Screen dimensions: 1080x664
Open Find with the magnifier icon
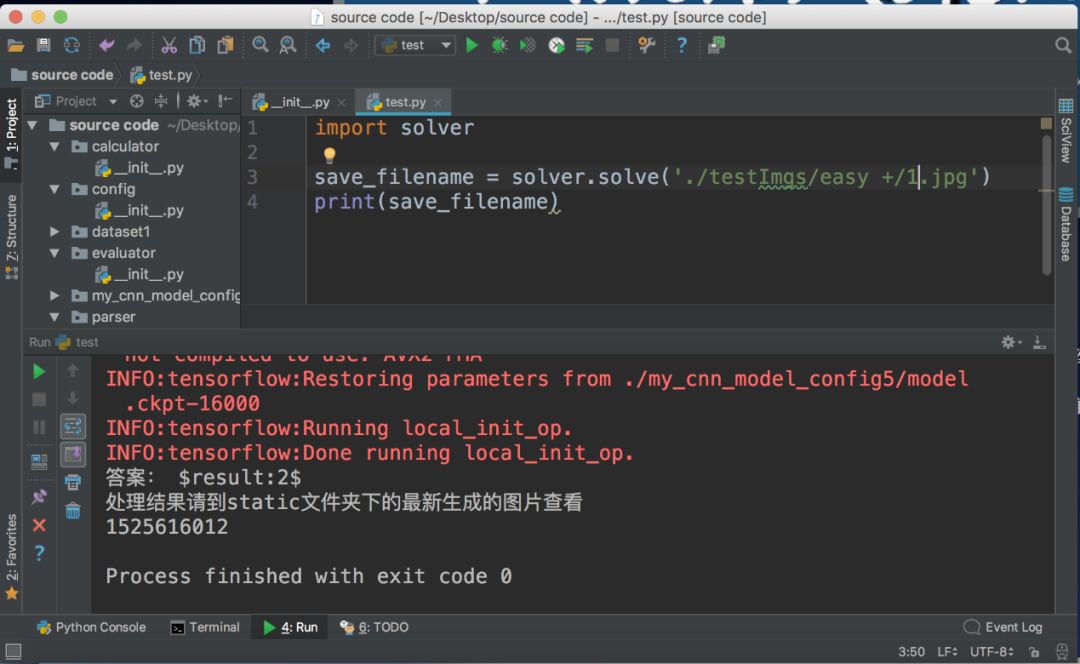pos(260,45)
